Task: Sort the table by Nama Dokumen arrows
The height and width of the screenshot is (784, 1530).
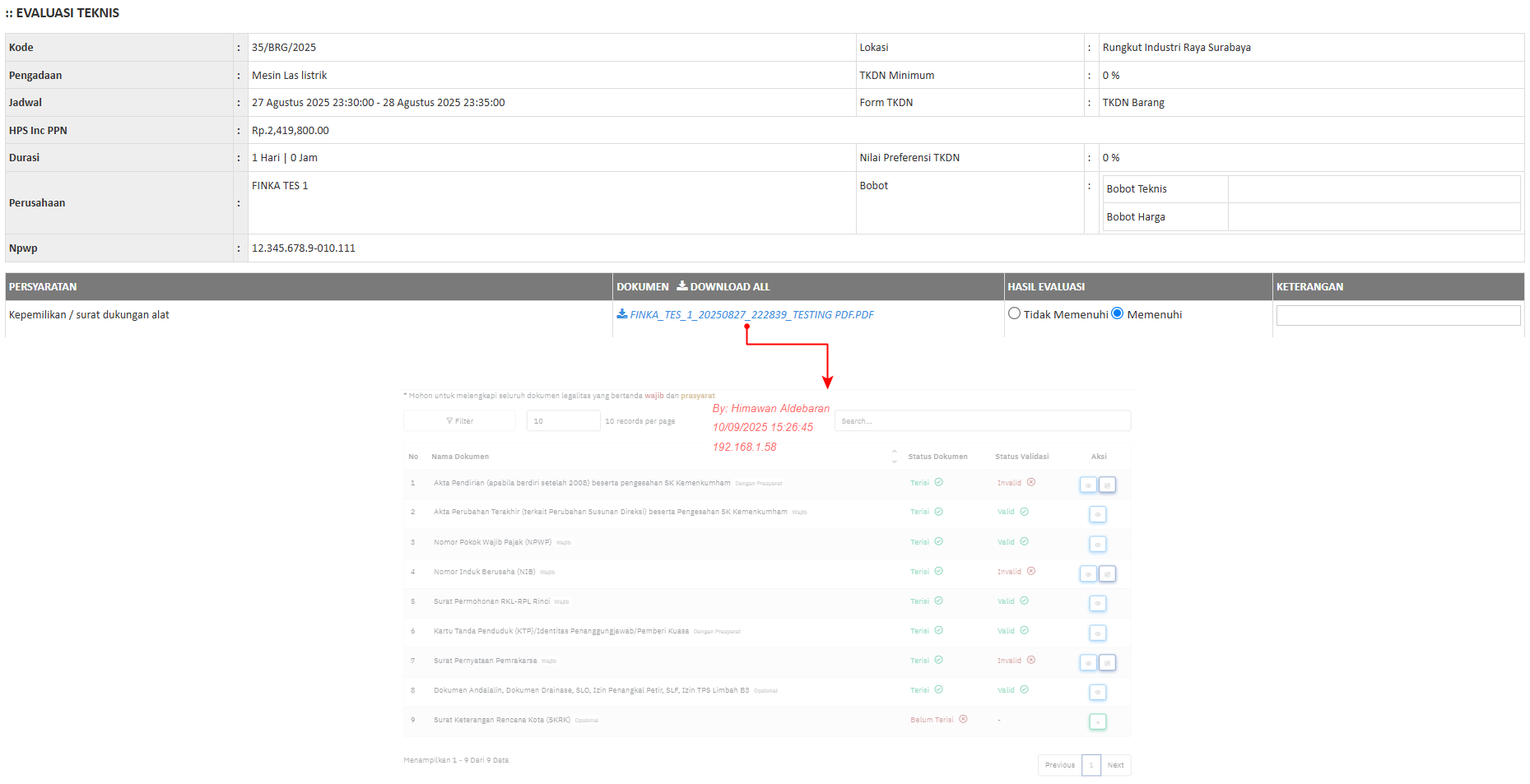Action: click(895, 457)
